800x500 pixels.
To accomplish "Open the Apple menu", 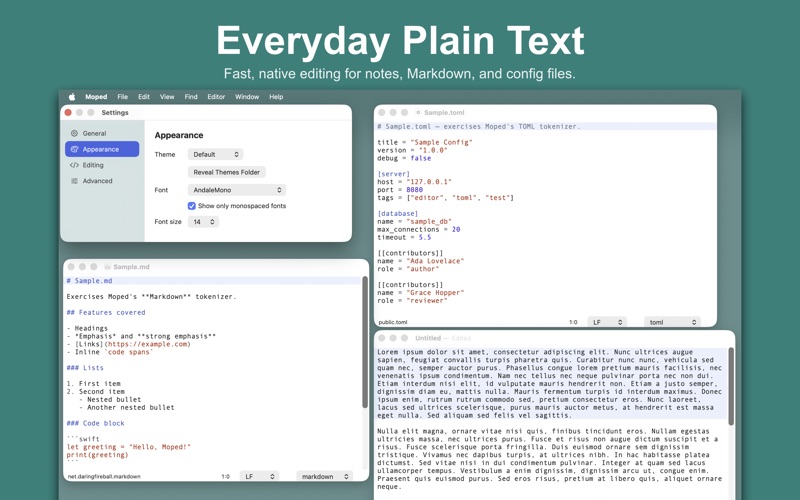I will point(72,96).
